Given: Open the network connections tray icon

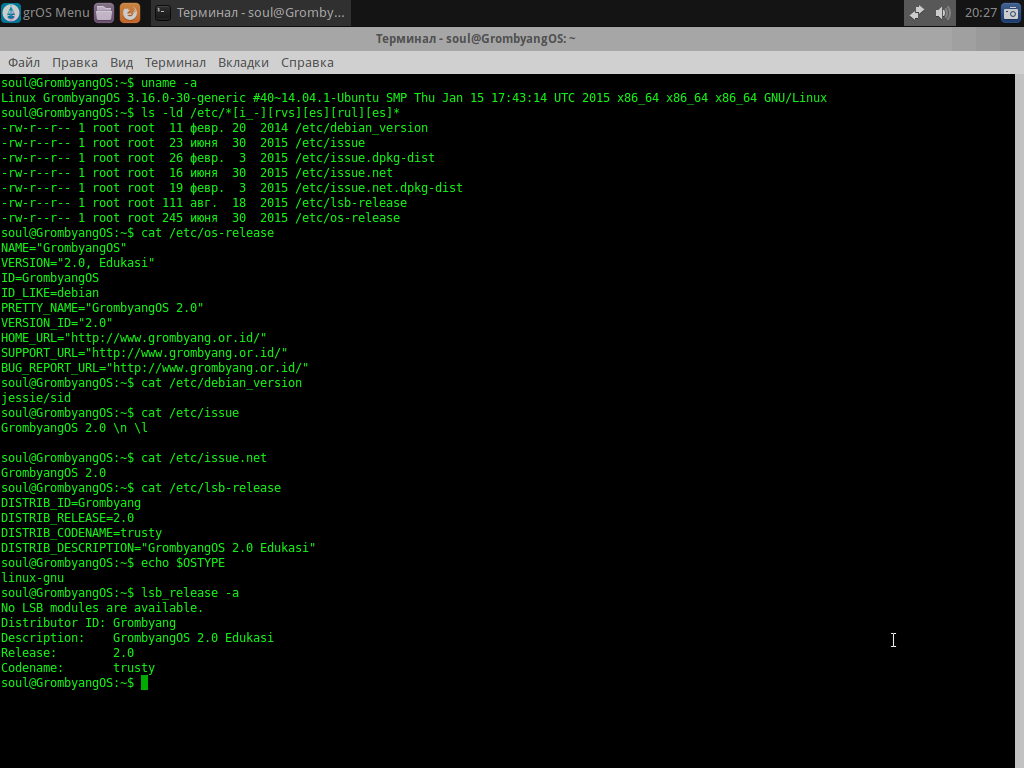Looking at the screenshot, I should click(x=917, y=12).
